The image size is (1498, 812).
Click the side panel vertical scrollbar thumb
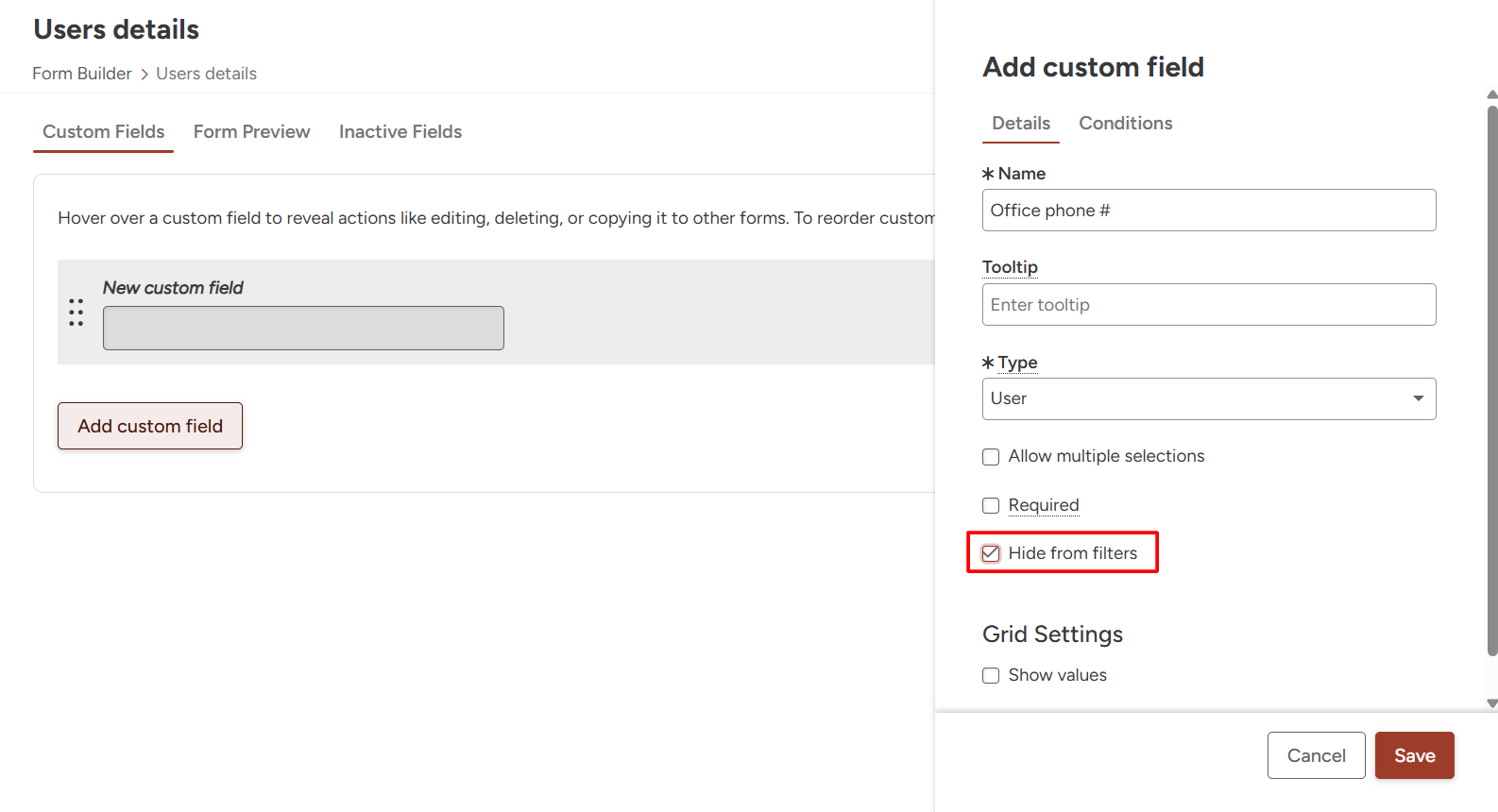(x=1491, y=378)
